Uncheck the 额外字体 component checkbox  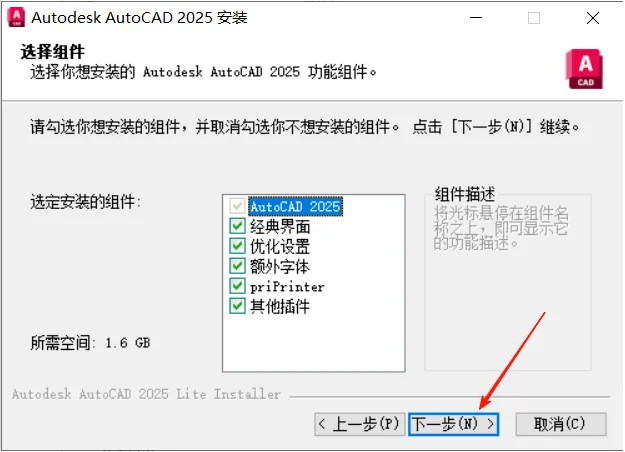237,266
